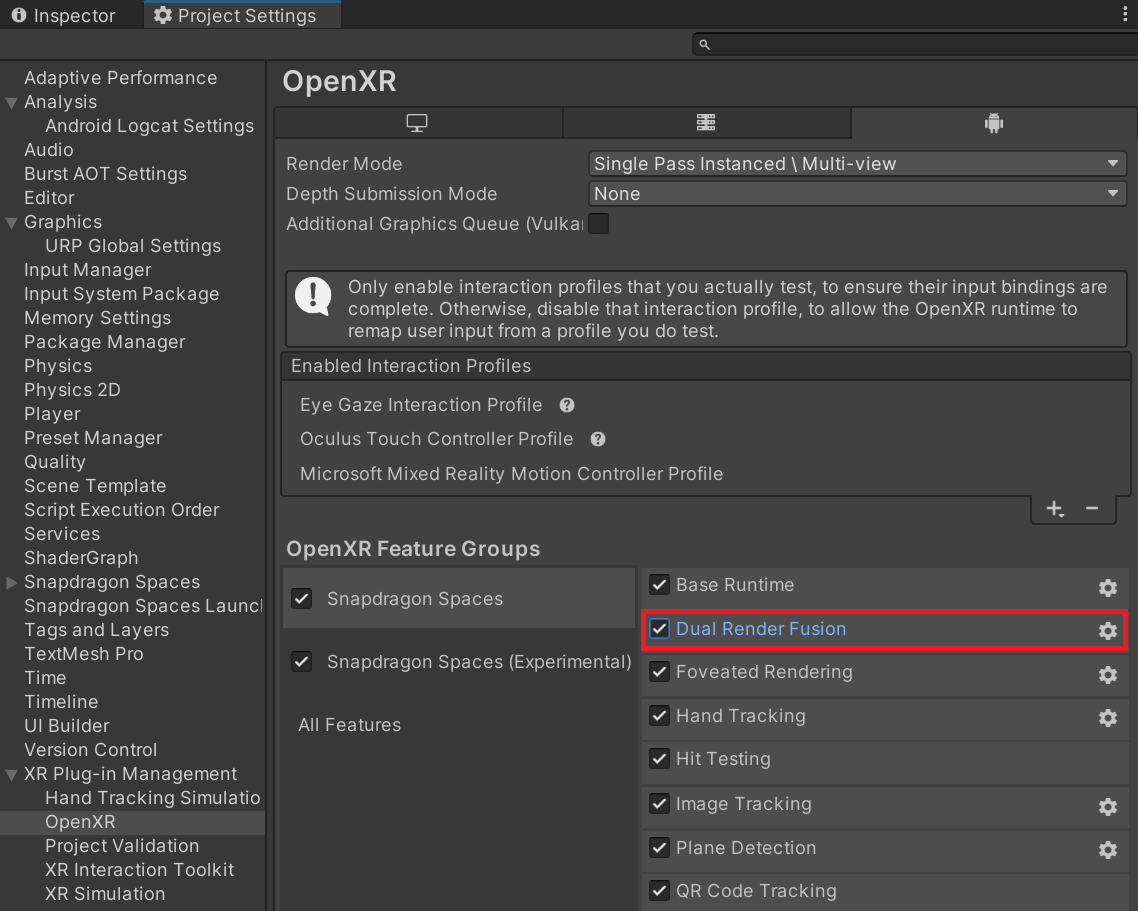The image size is (1138, 911).
Task: Open Hand Tracking settings gear
Action: [1108, 718]
